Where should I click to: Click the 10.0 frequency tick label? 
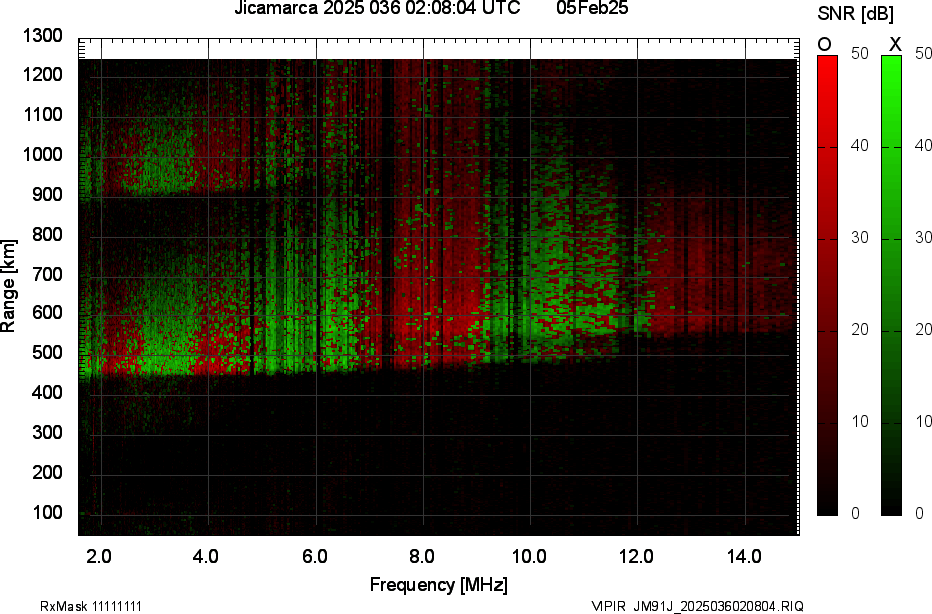pyautogui.click(x=529, y=557)
